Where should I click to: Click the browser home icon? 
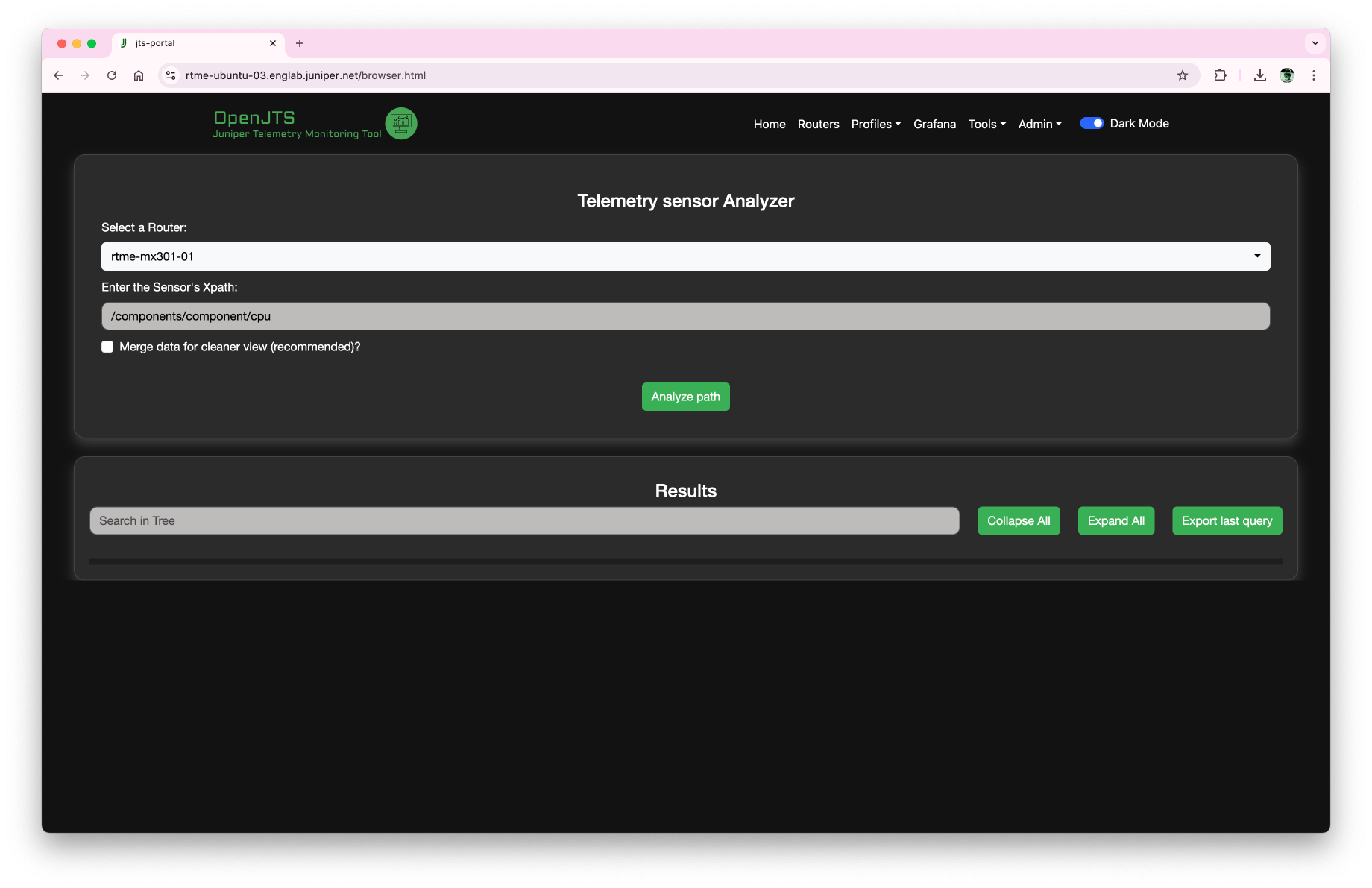pos(139,75)
